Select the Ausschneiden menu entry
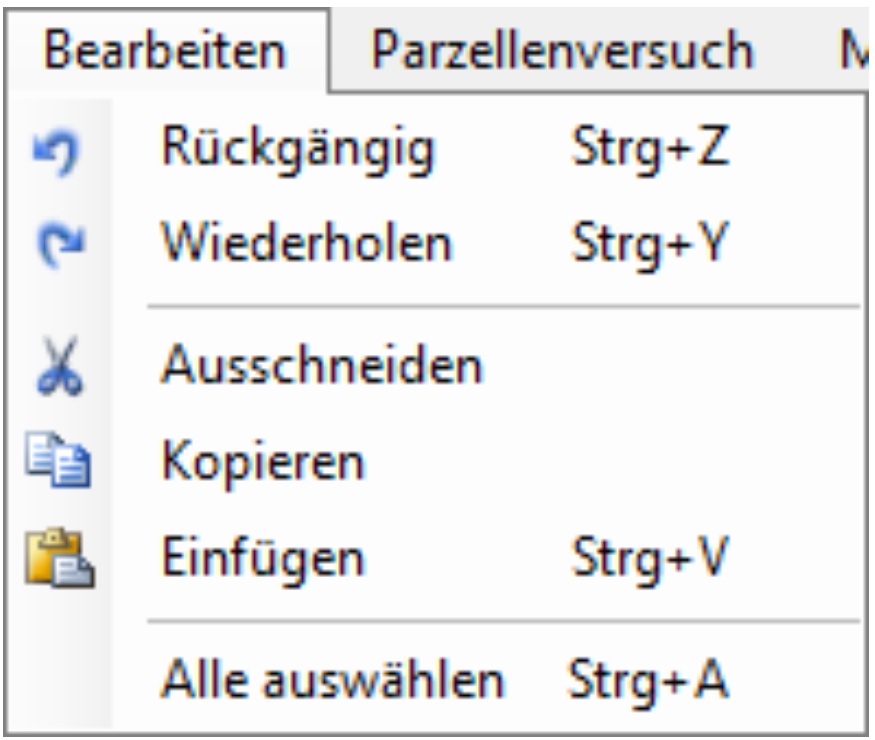Image resolution: width=875 pixels, height=740 pixels. [321, 368]
